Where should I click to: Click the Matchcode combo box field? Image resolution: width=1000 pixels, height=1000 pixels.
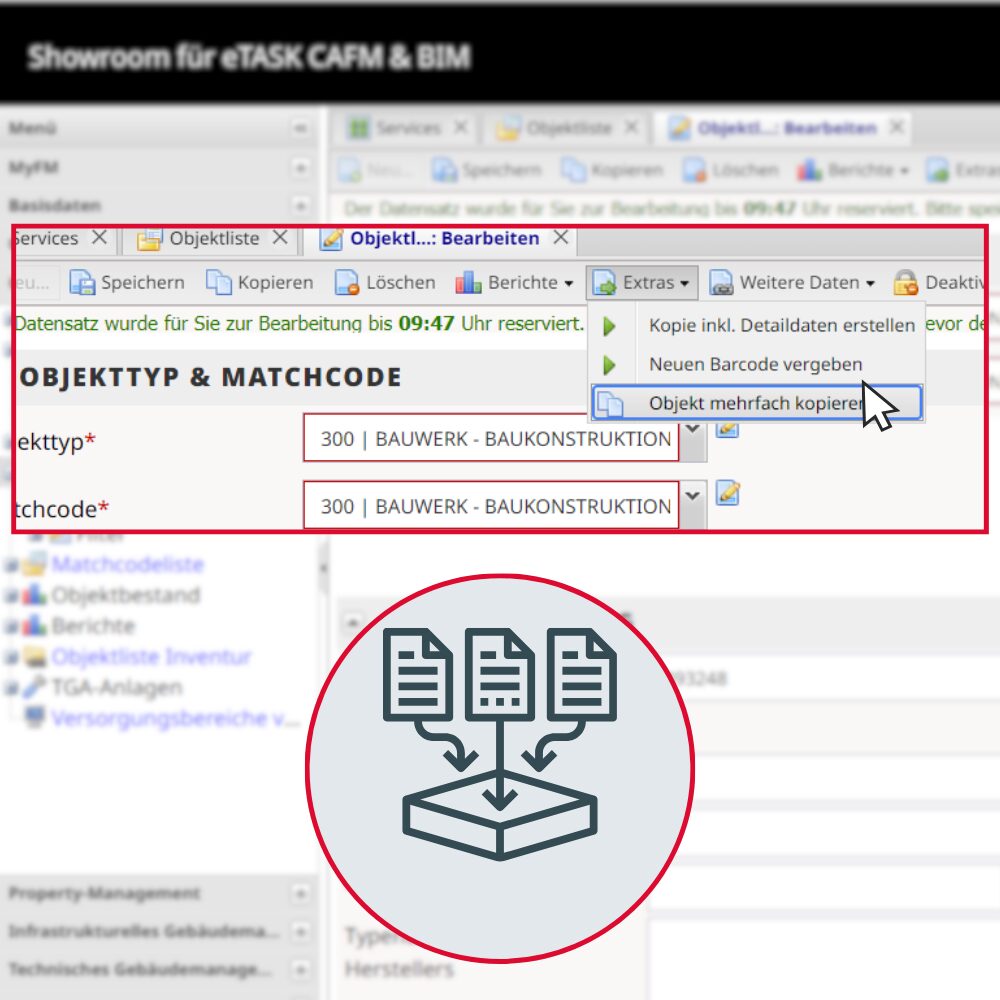pyautogui.click(x=491, y=505)
